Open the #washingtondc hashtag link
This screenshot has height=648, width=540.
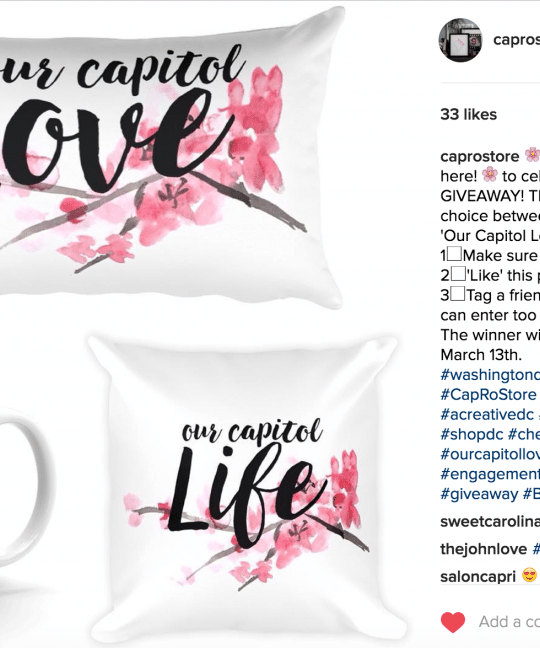click(490, 375)
